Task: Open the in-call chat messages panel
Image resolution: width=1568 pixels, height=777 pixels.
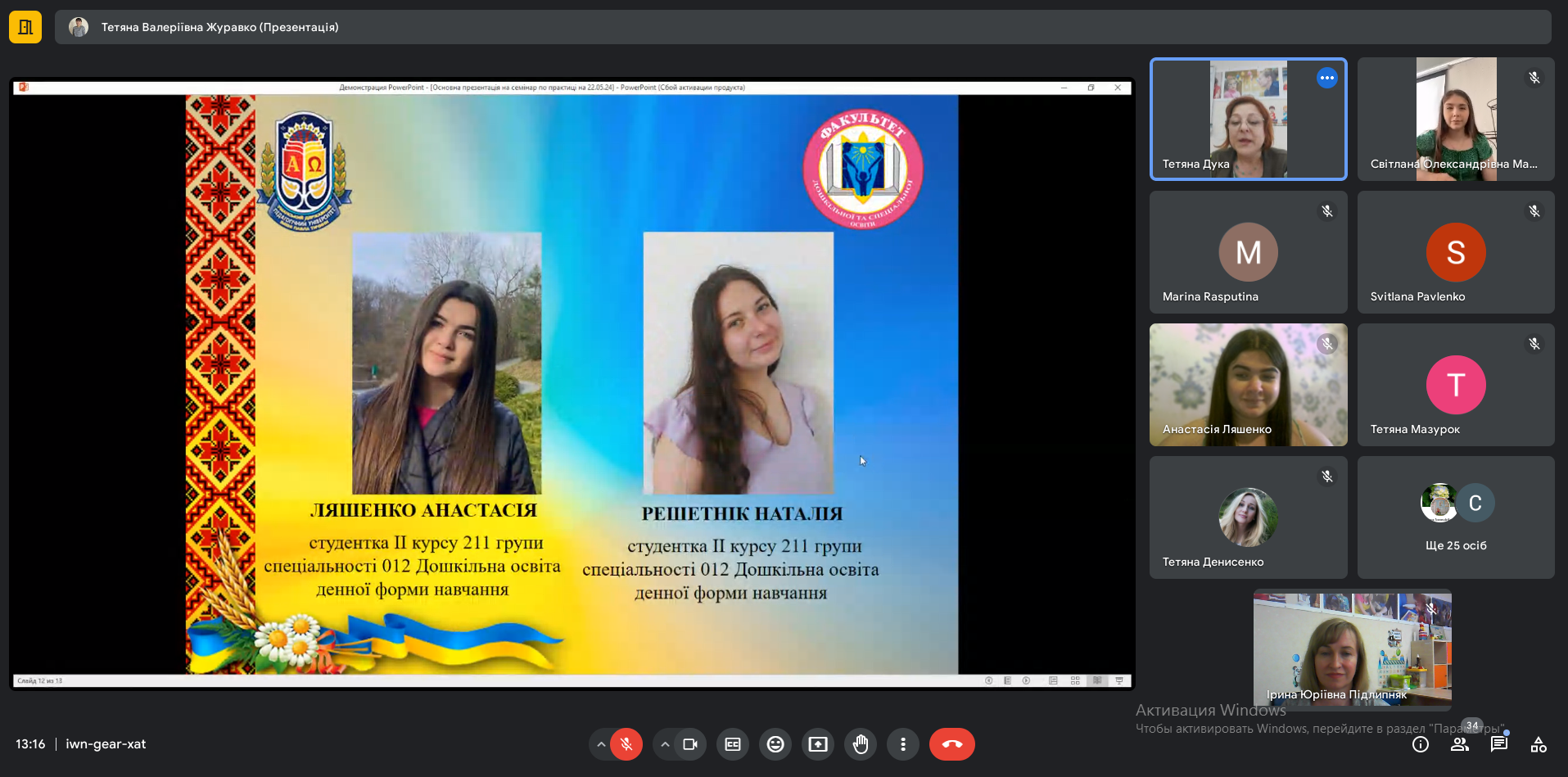Action: pos(1499,744)
